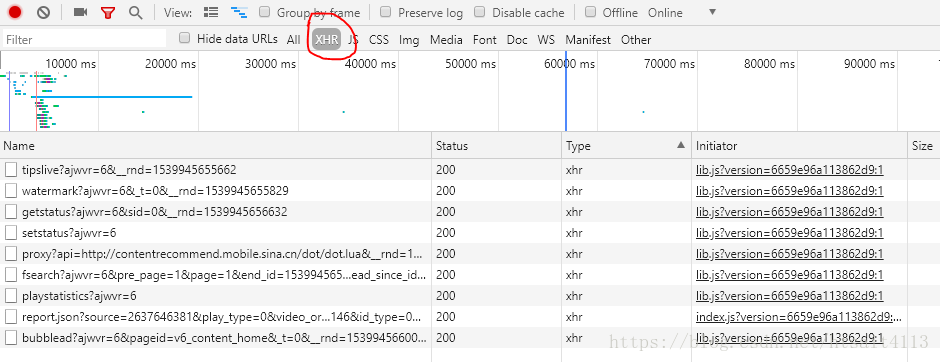Click the long blue bar in overview
This screenshot has height=362, width=940.
(112, 96)
